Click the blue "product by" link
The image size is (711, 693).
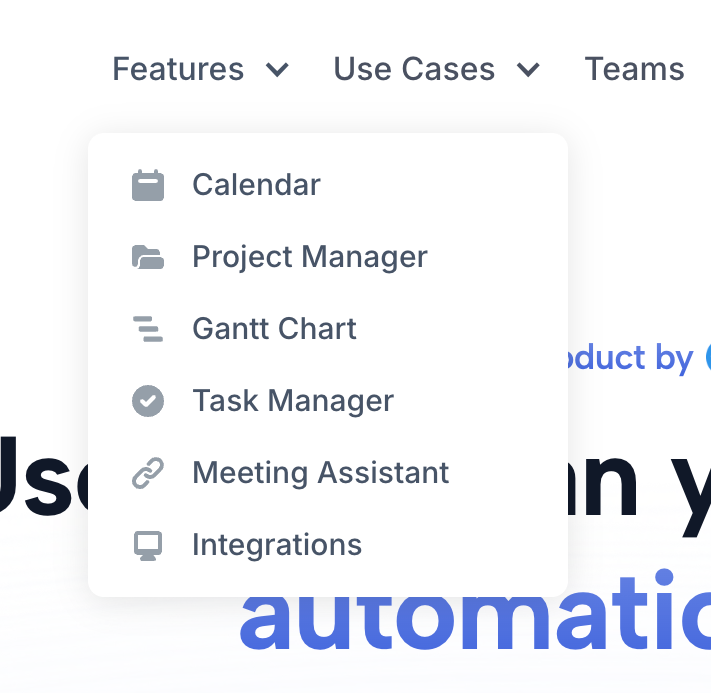pos(630,358)
